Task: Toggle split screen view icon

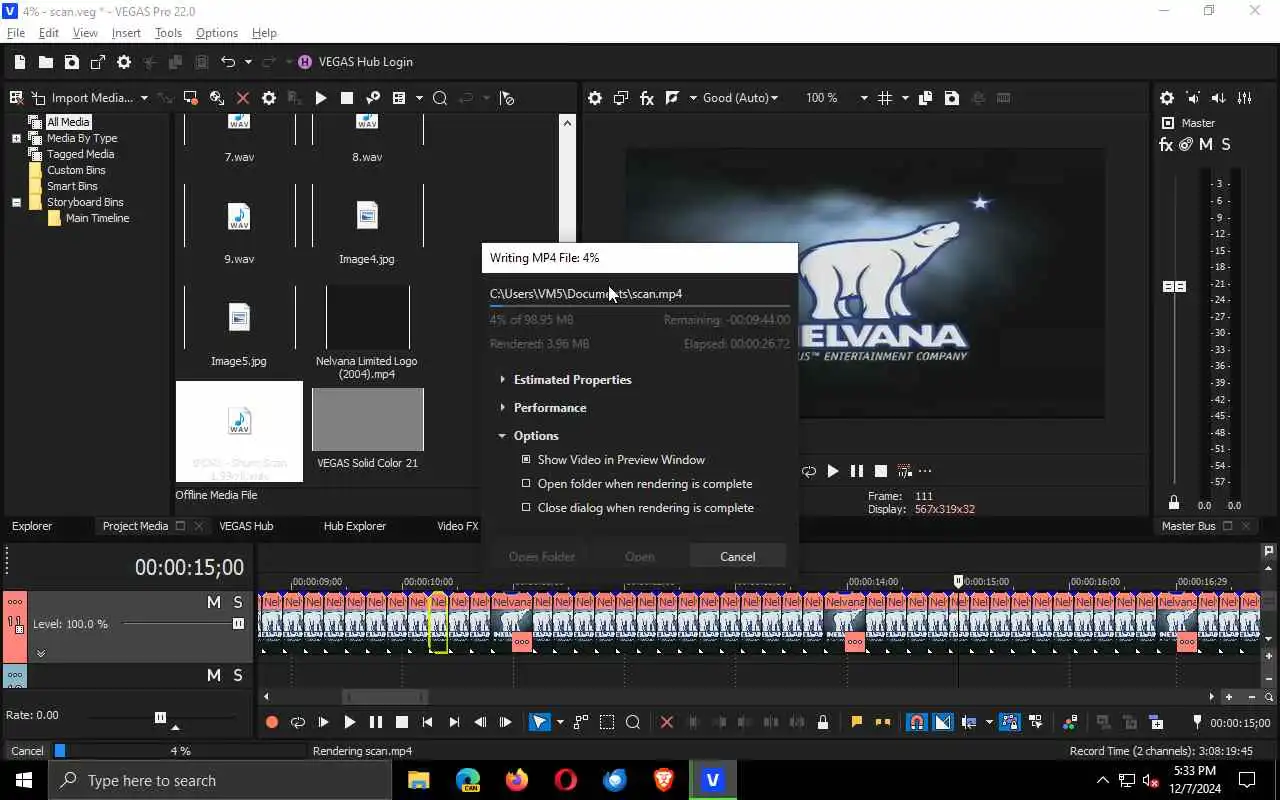Action: (x=673, y=98)
